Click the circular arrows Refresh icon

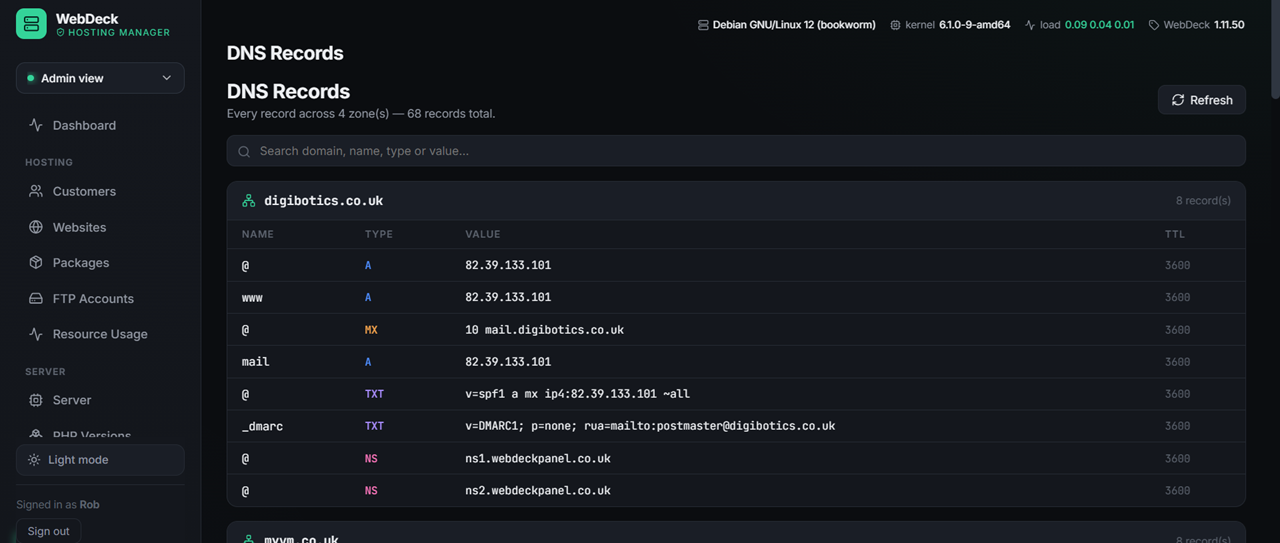1178,100
